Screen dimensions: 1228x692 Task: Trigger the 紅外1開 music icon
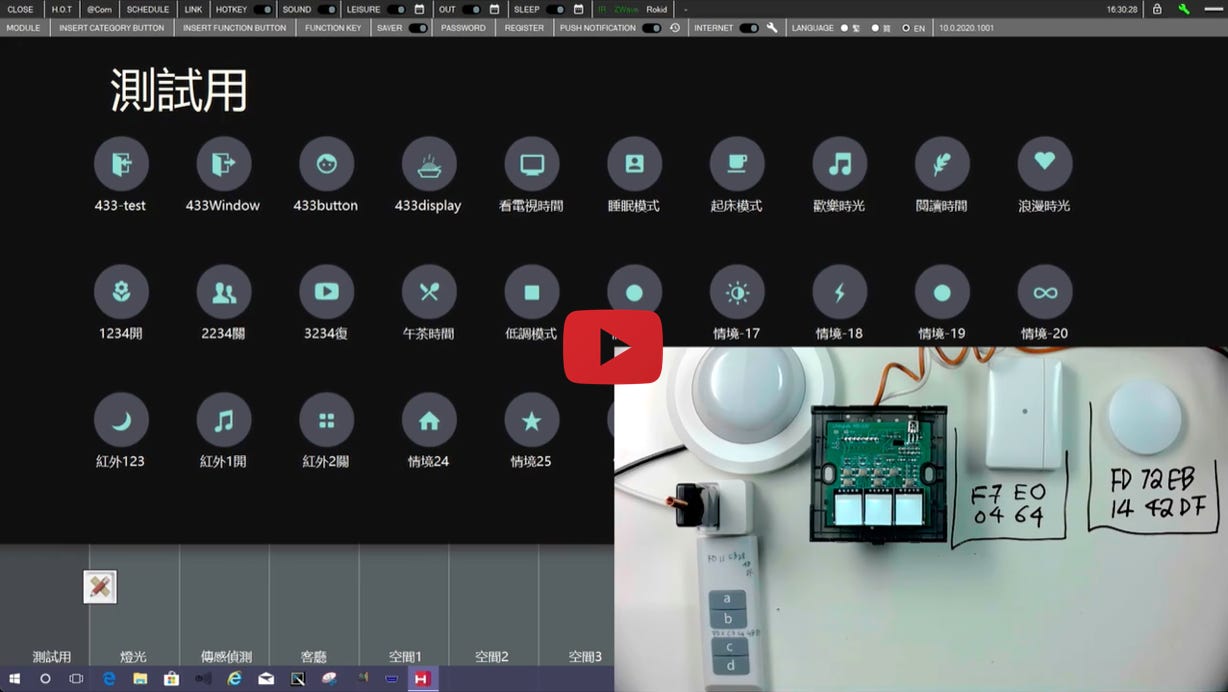tap(223, 420)
